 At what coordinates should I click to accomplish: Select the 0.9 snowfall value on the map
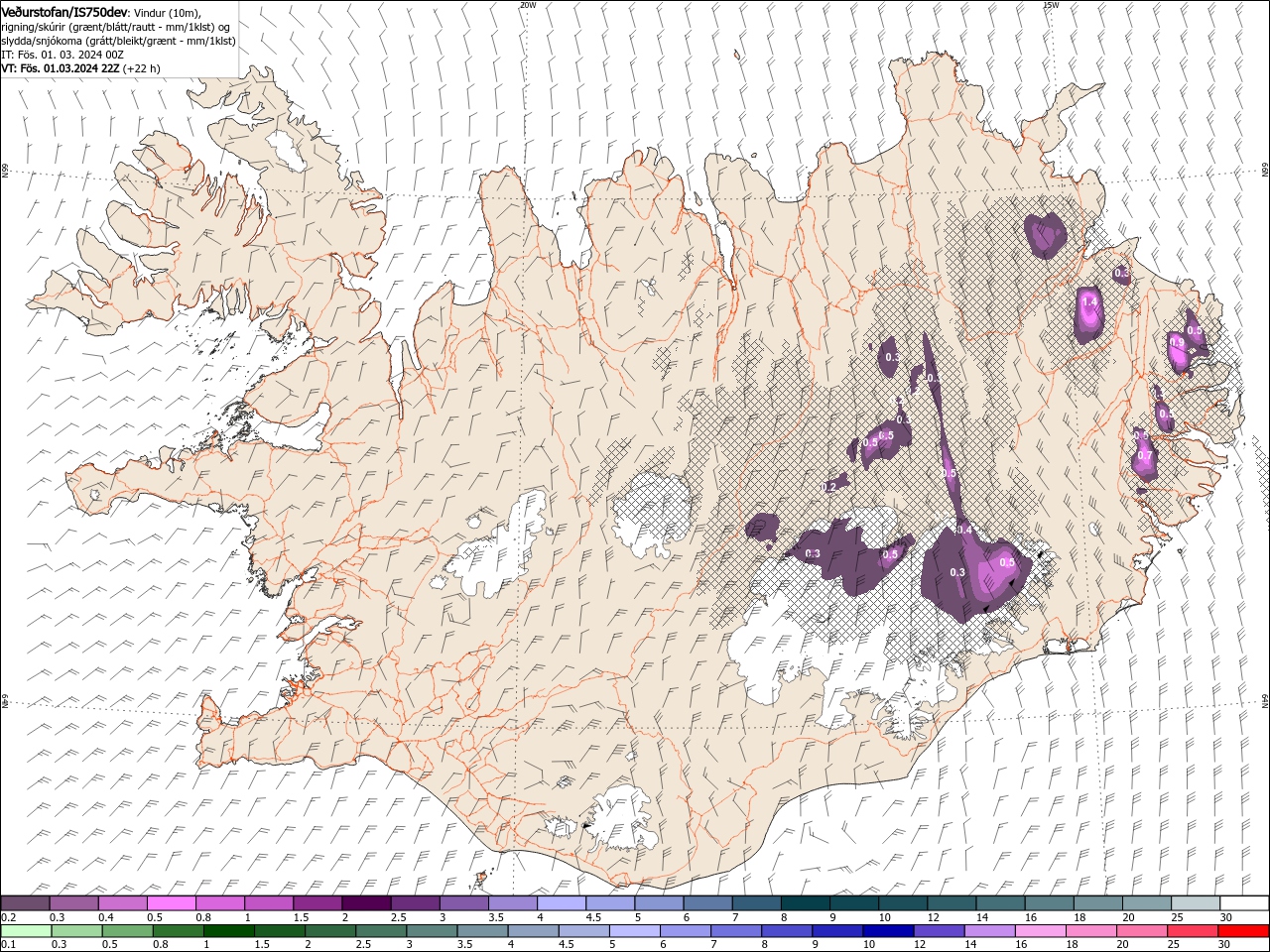click(1177, 342)
